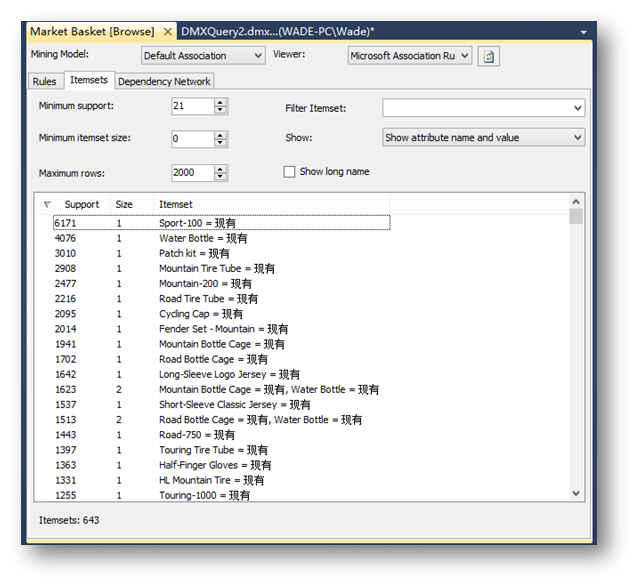Select the Road-750 itemset row

[222, 435]
